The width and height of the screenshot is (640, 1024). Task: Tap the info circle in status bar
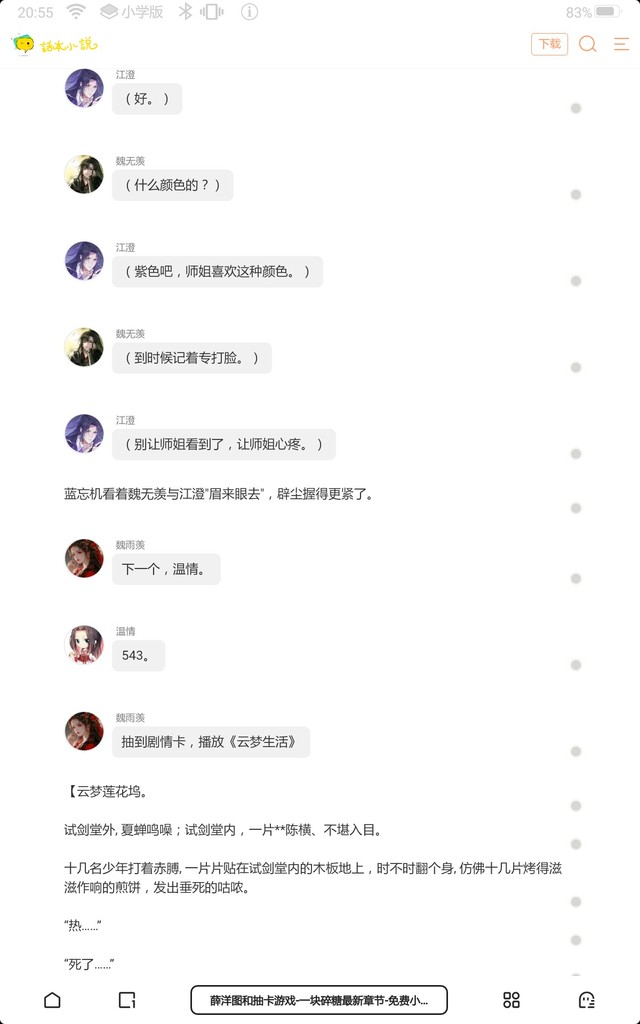click(x=249, y=12)
